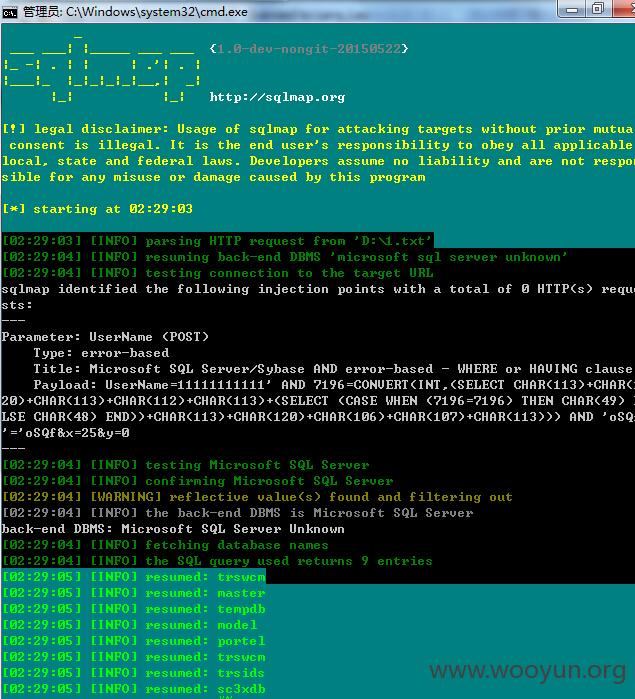Minimize the cmd.exe window
This screenshot has width=635, height=699.
[572, 9]
